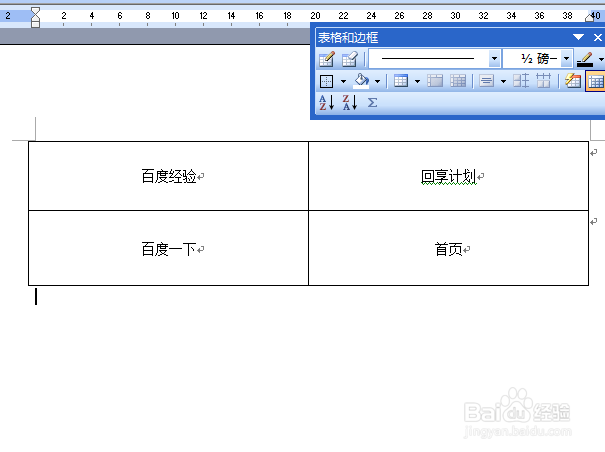Screen dimensions: 605x452
Task: Open the ½ 磅 line weight dropdown
Action: (566, 59)
